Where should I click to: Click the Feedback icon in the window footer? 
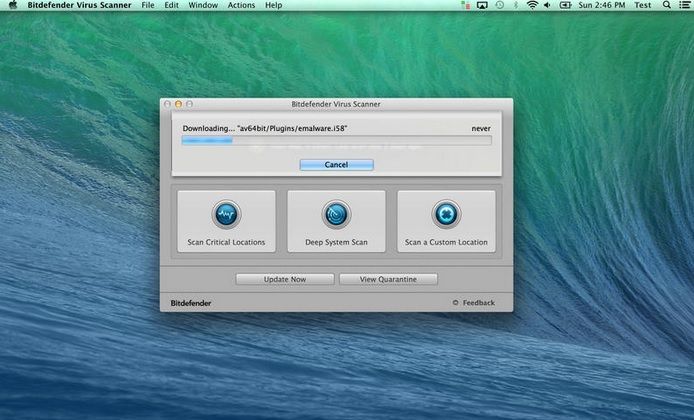455,303
